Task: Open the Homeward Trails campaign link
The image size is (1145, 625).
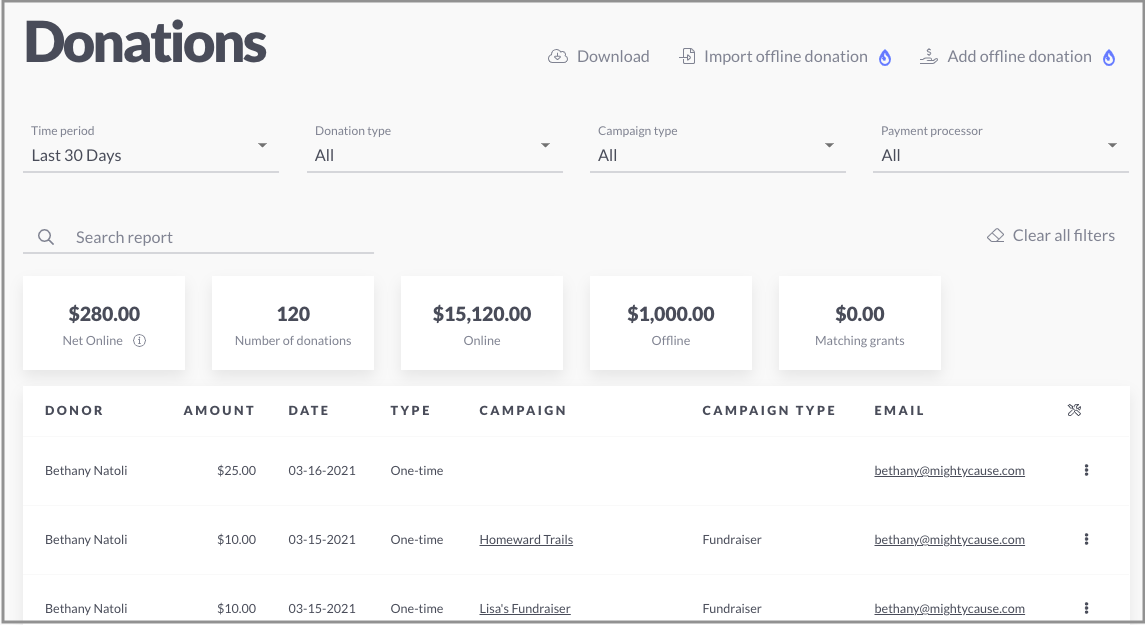Action: pyautogui.click(x=526, y=540)
